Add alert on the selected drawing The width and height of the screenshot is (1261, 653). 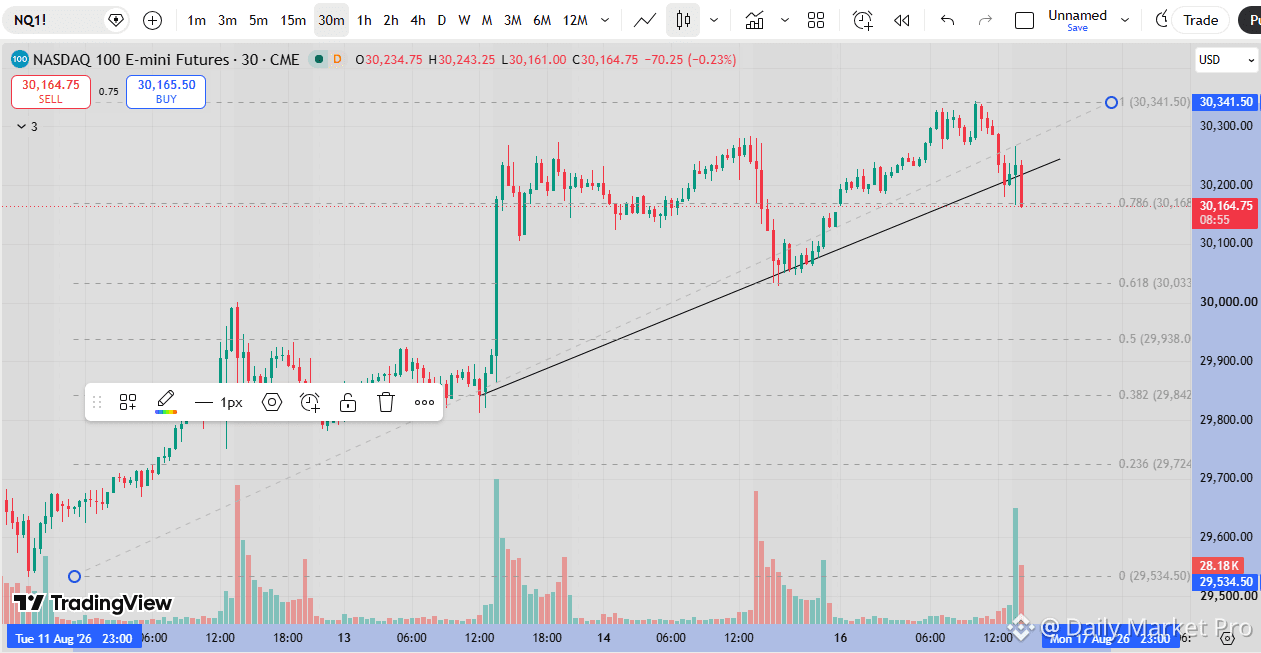(x=310, y=402)
